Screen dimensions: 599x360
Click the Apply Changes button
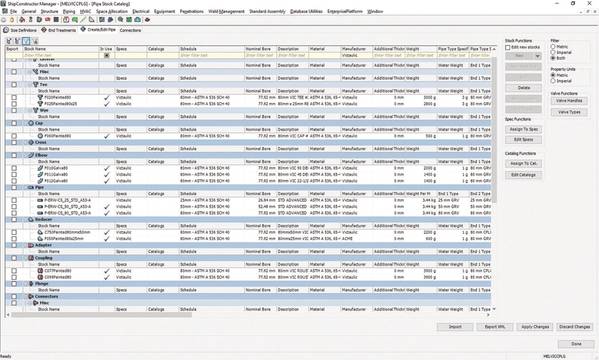(535, 327)
